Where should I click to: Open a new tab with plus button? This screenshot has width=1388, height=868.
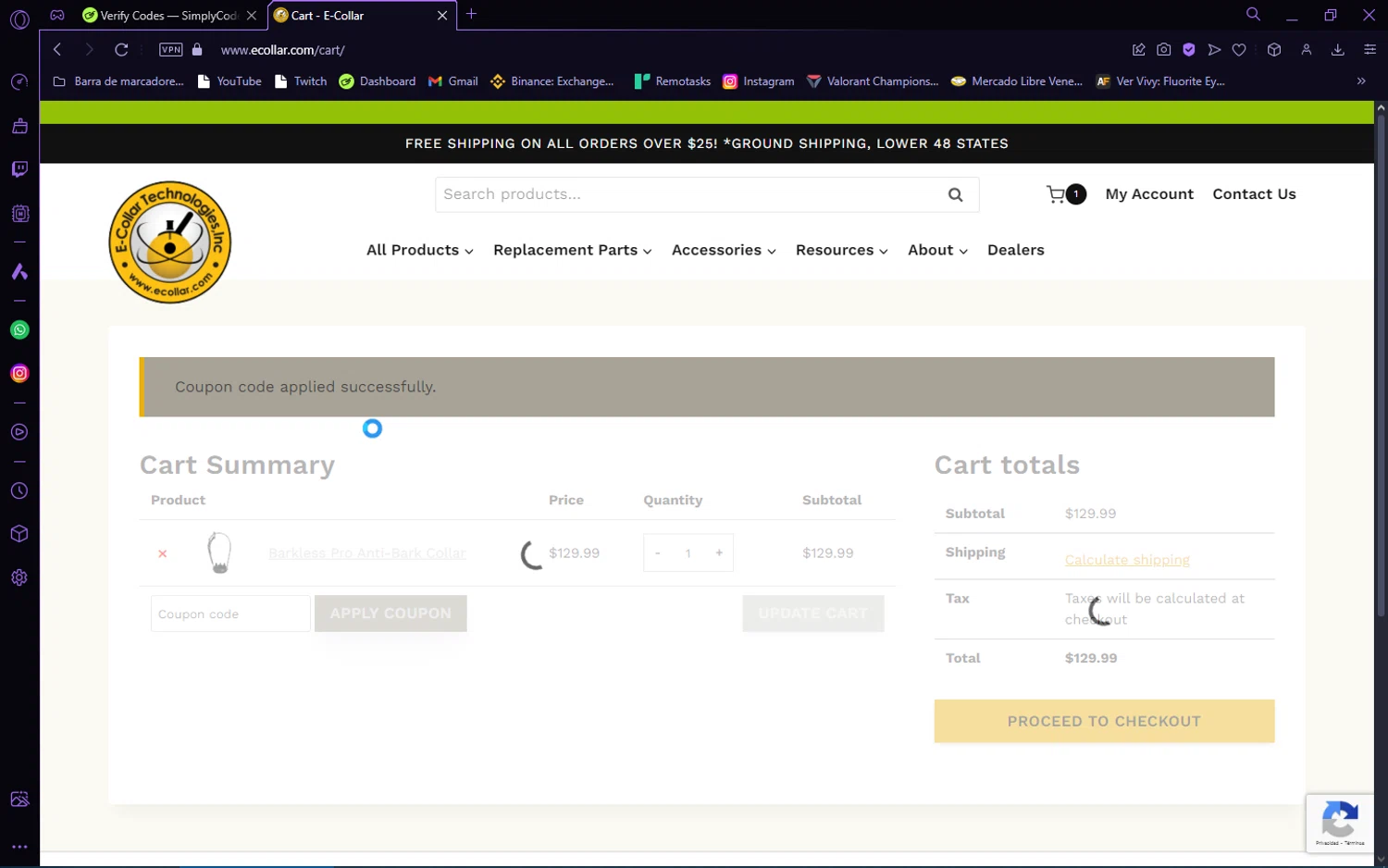pyautogui.click(x=472, y=14)
